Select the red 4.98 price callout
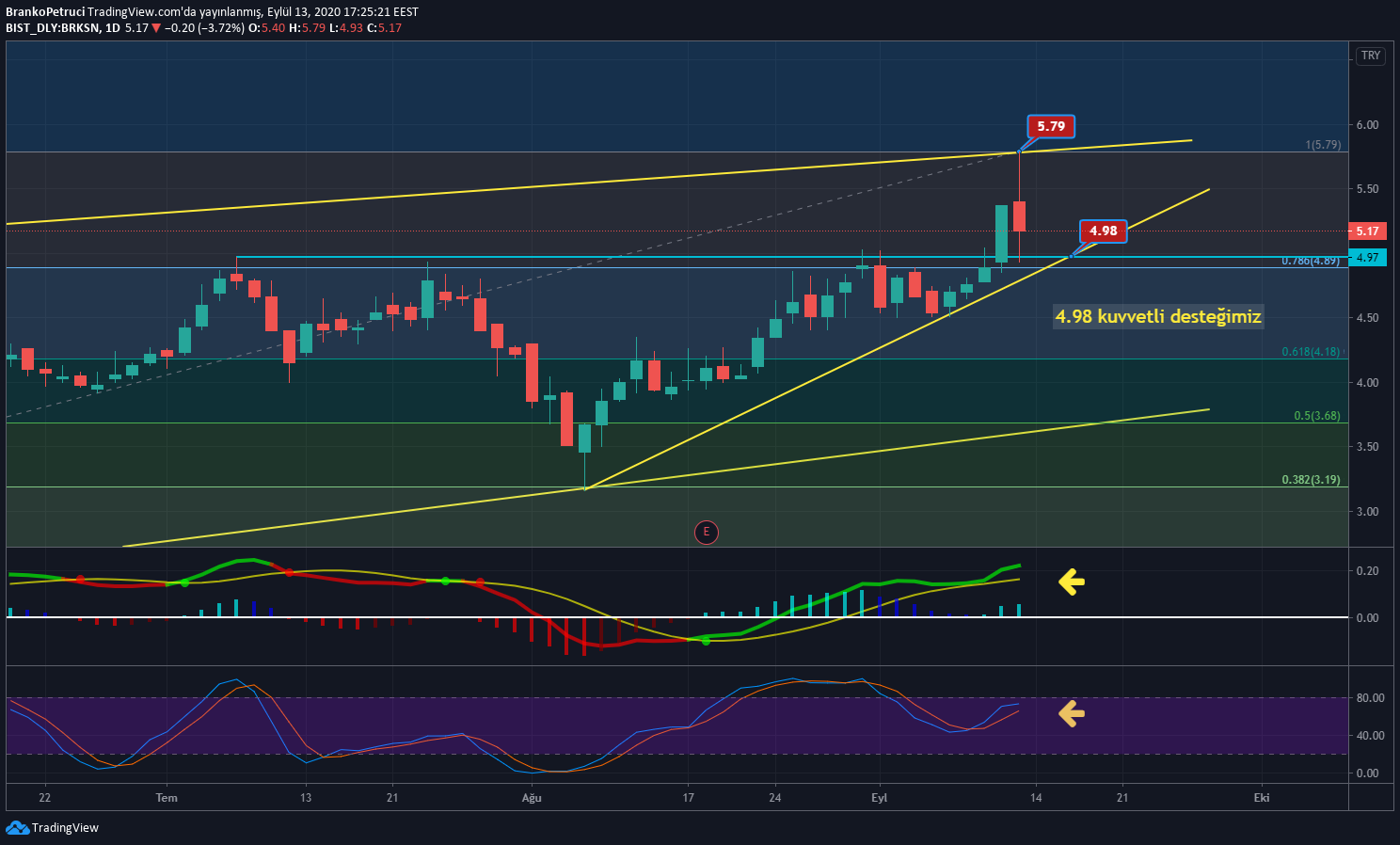 (x=1103, y=231)
